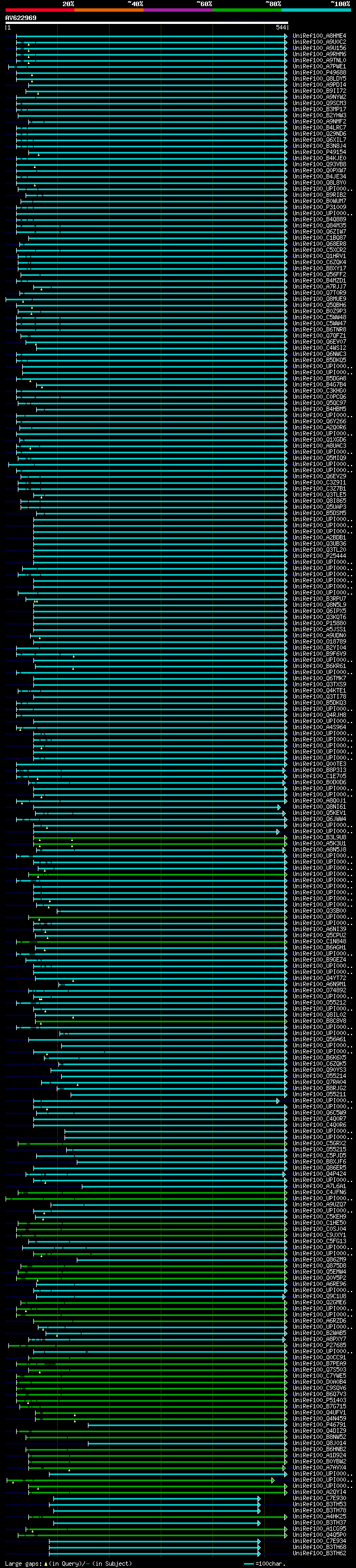The height and width of the screenshot is (1568, 356).
Task: Select the UniRef100_Q8LDY5 label
Action: point(319,78)
